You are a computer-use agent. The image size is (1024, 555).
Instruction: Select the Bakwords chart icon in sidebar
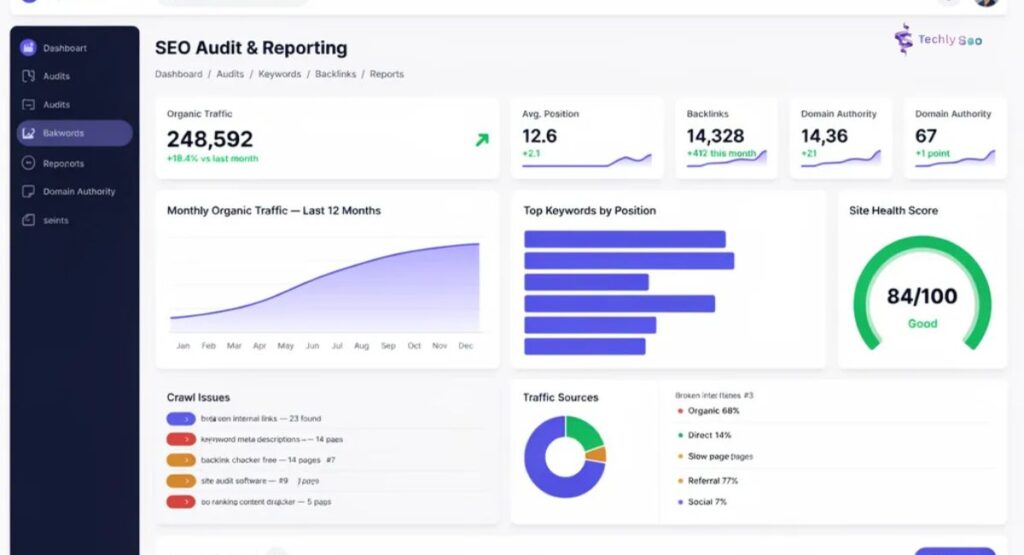point(28,133)
